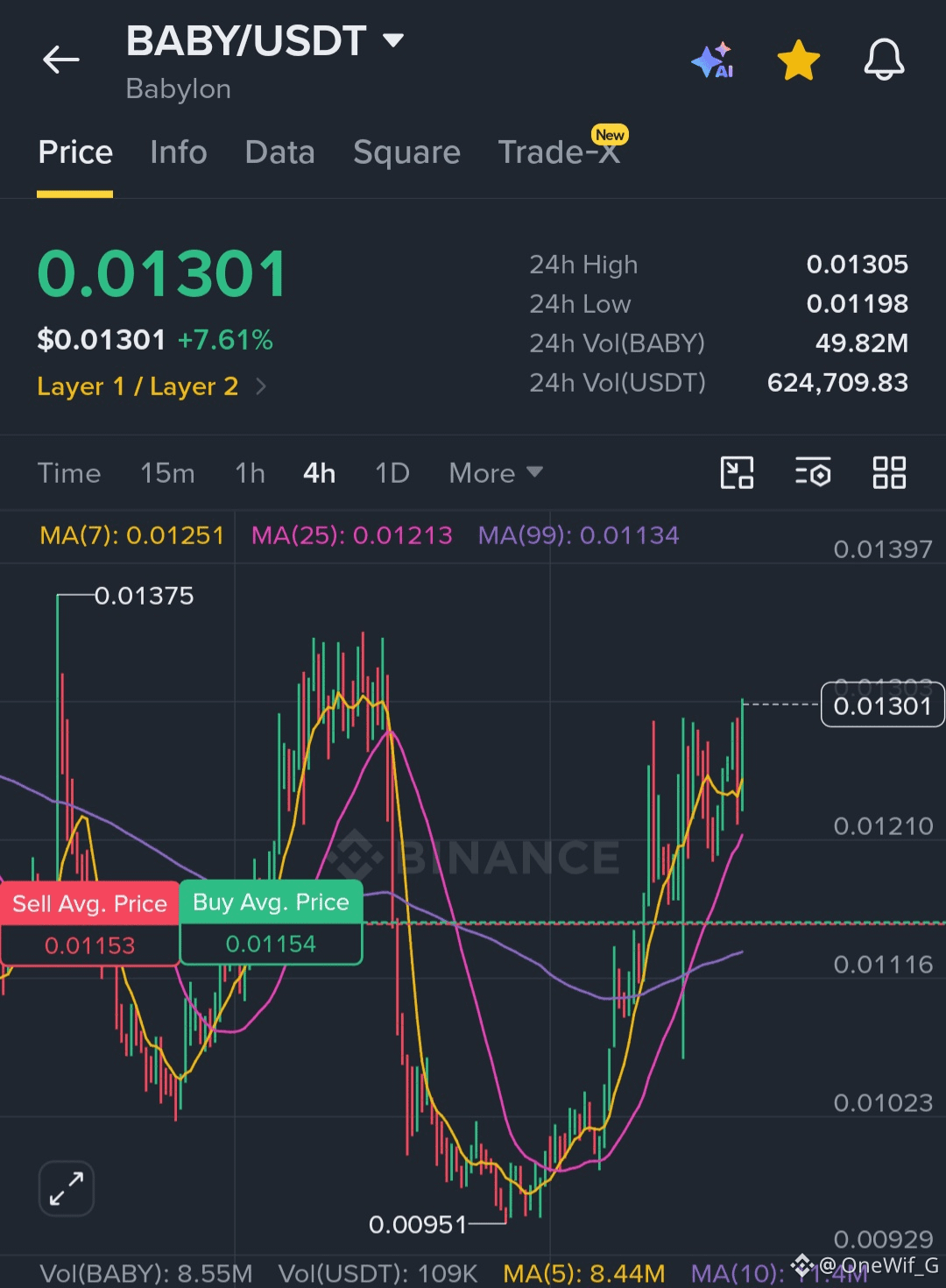Screen dimensions: 946x1288
Task: Click the chart high marker 0.01375
Action: pos(144,596)
